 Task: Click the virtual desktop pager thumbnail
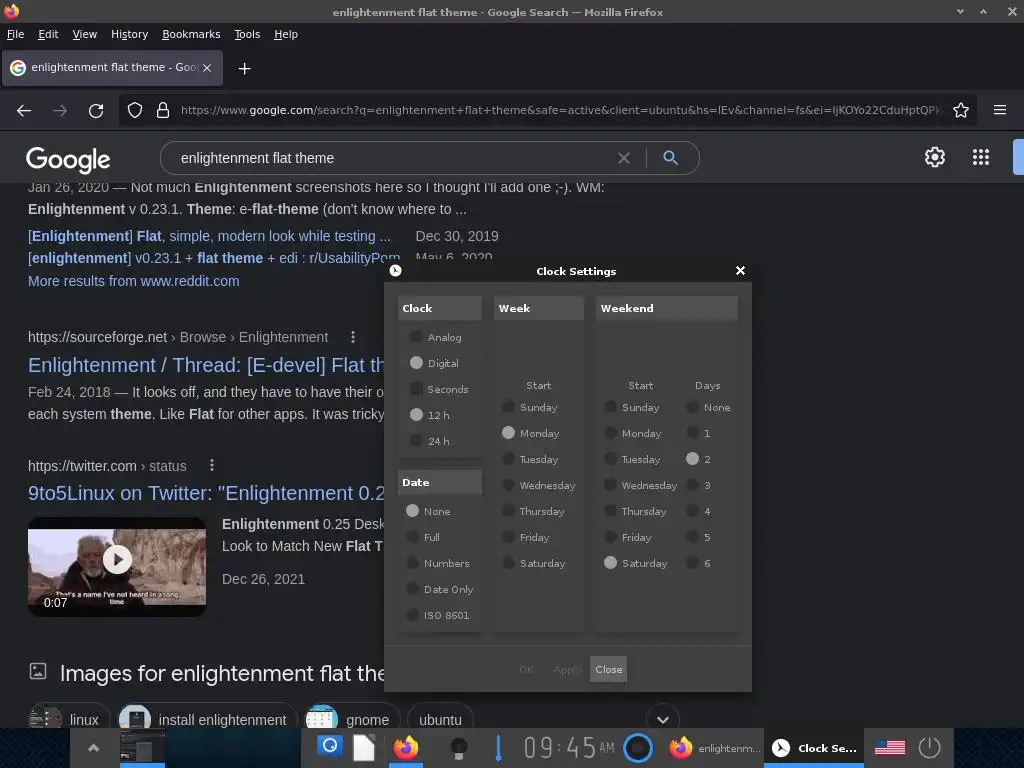coord(142,746)
